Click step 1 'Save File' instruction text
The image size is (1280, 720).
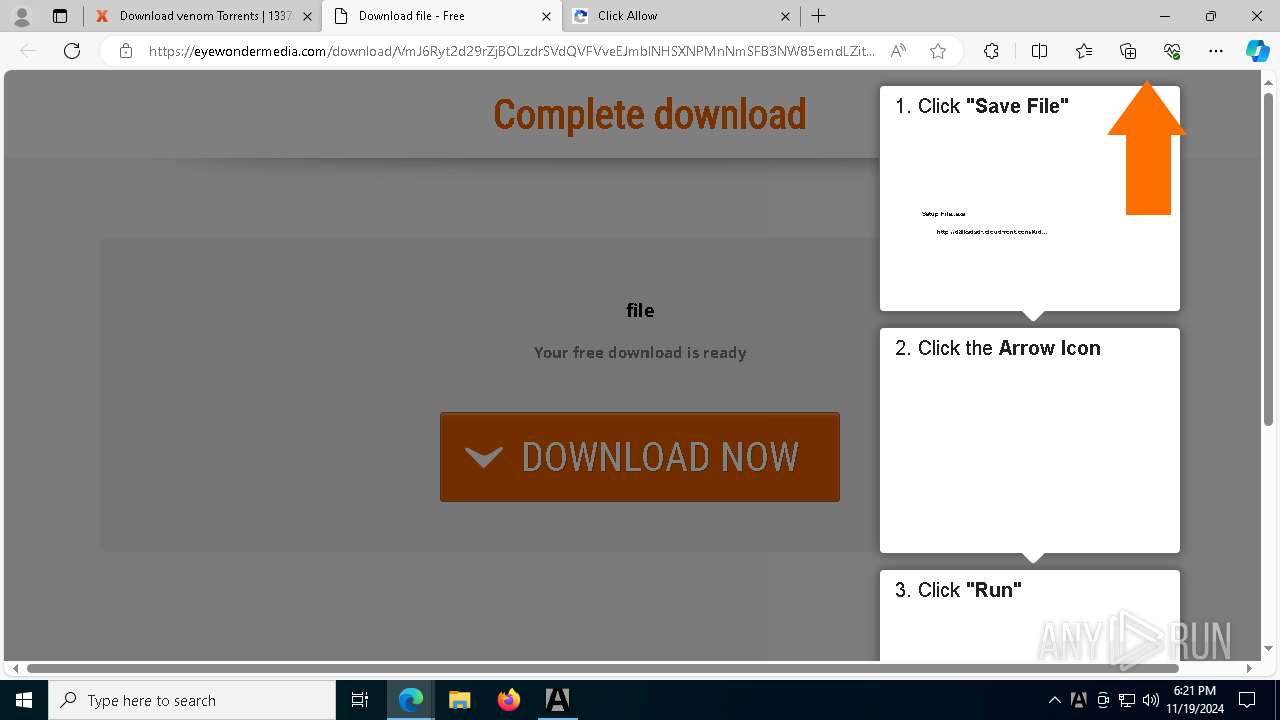pyautogui.click(x=982, y=106)
